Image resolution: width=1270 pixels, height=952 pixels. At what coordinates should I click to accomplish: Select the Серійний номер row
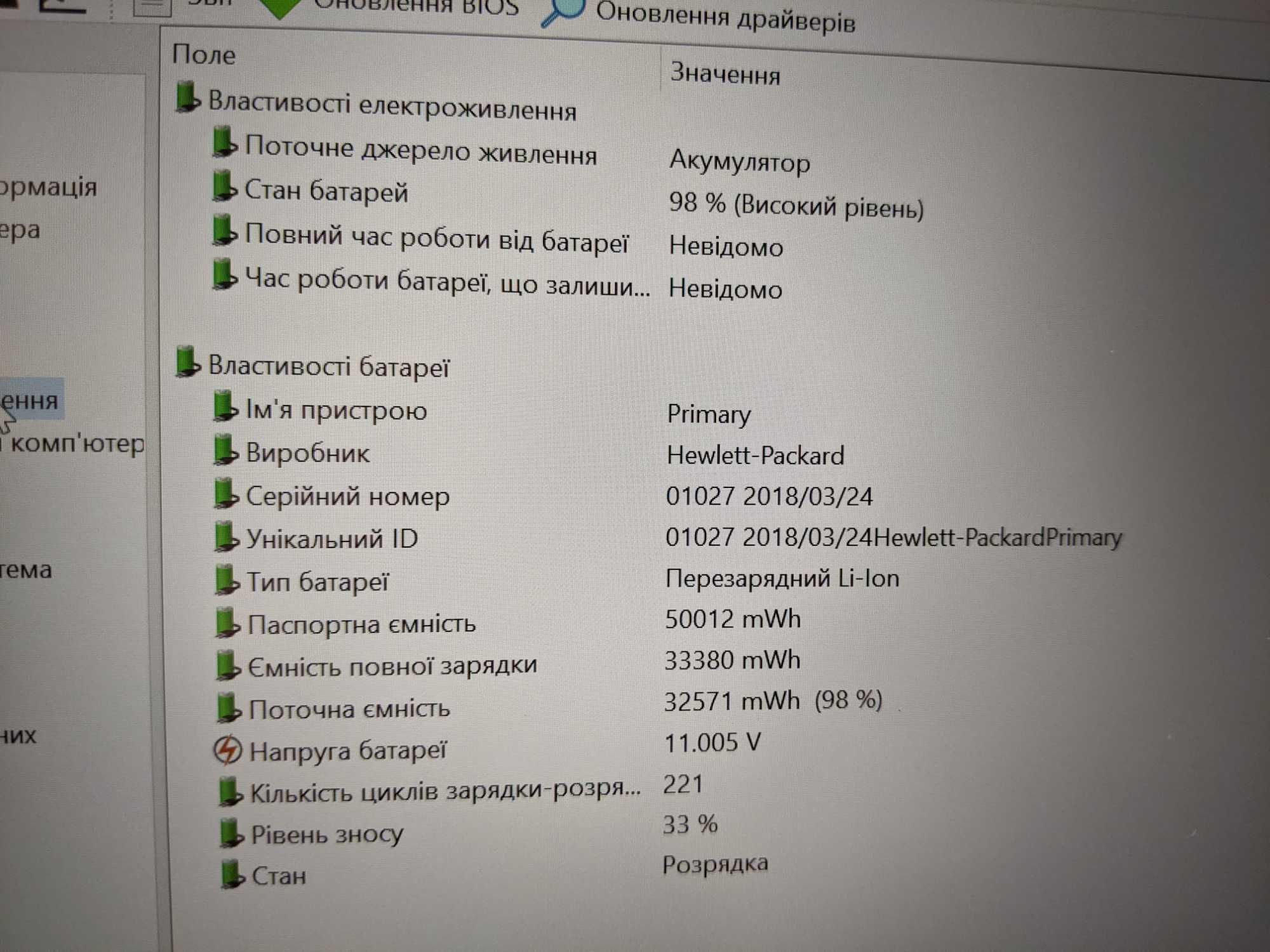[x=543, y=496]
